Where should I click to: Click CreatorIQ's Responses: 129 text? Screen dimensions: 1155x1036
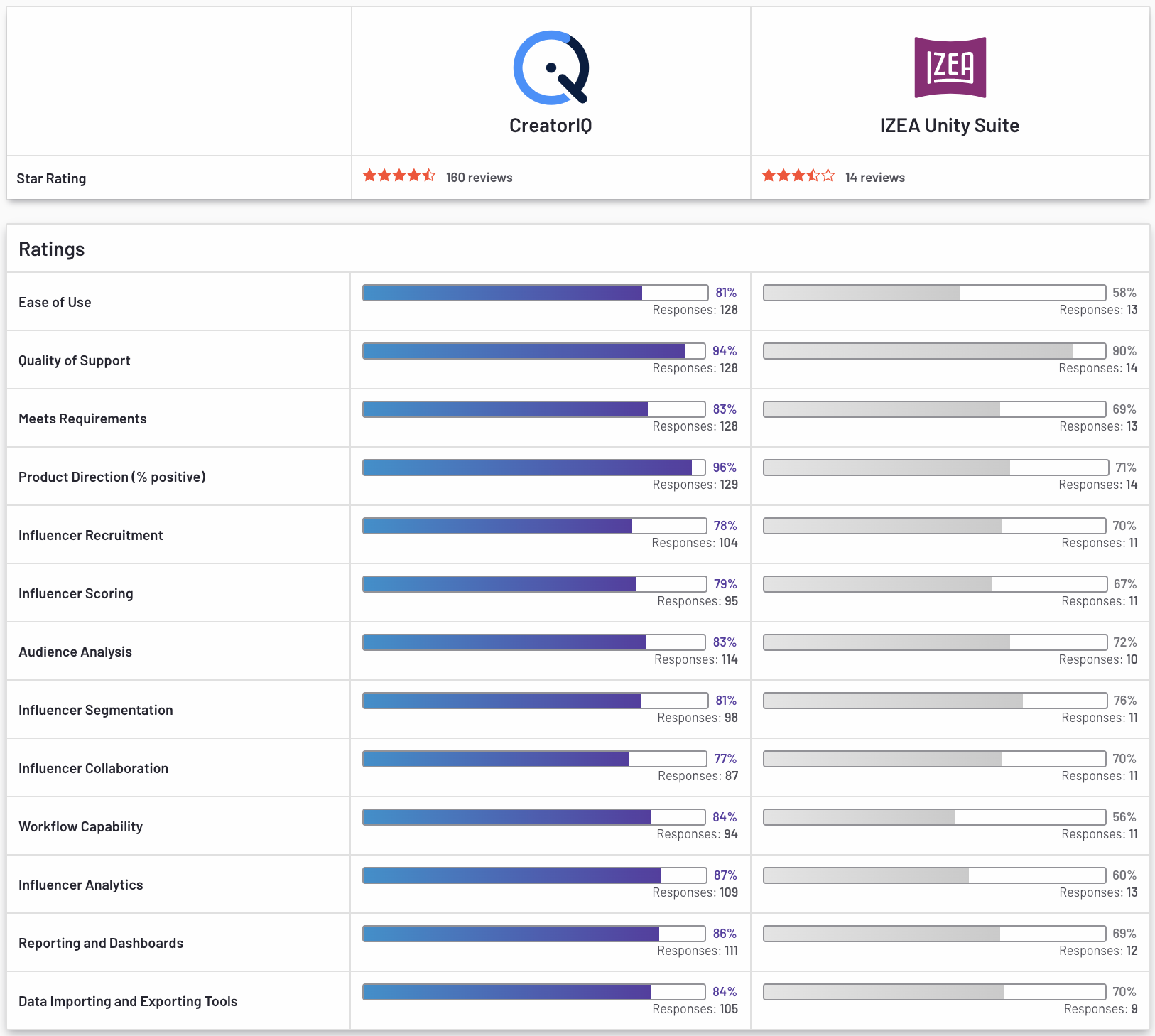tap(695, 485)
